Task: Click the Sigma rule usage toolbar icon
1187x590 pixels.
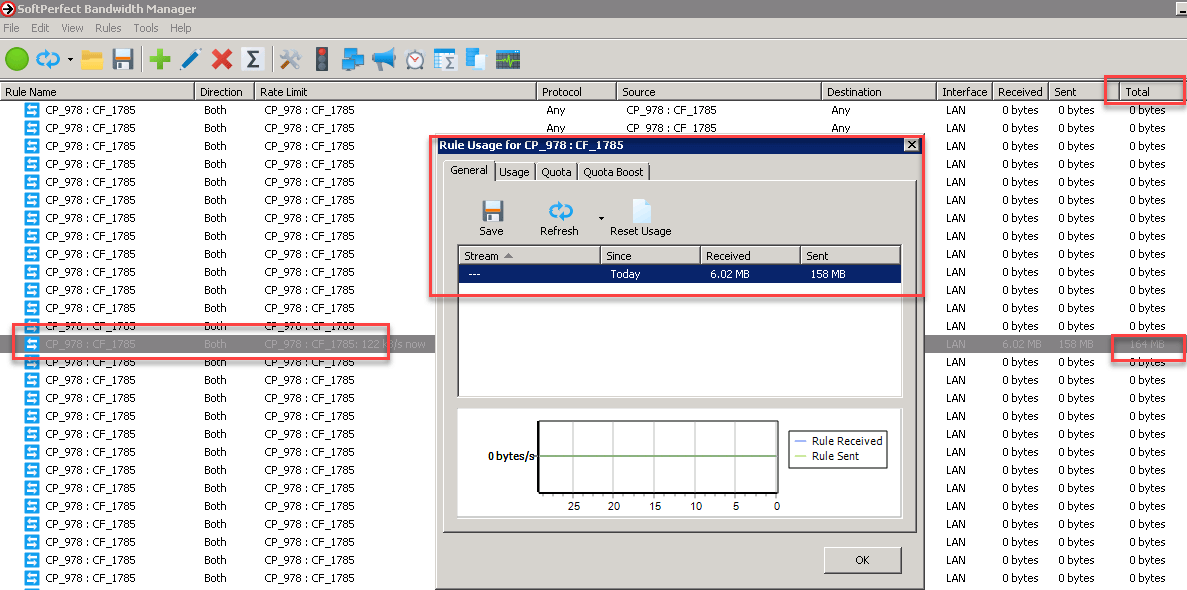Action: point(254,59)
